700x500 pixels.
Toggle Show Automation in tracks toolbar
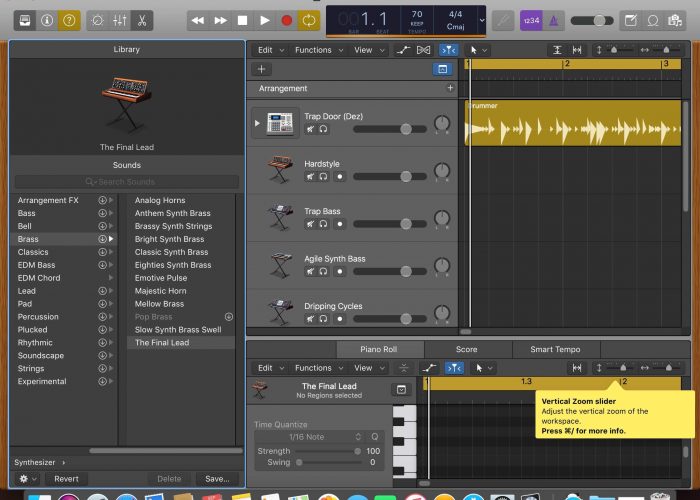tap(403, 50)
